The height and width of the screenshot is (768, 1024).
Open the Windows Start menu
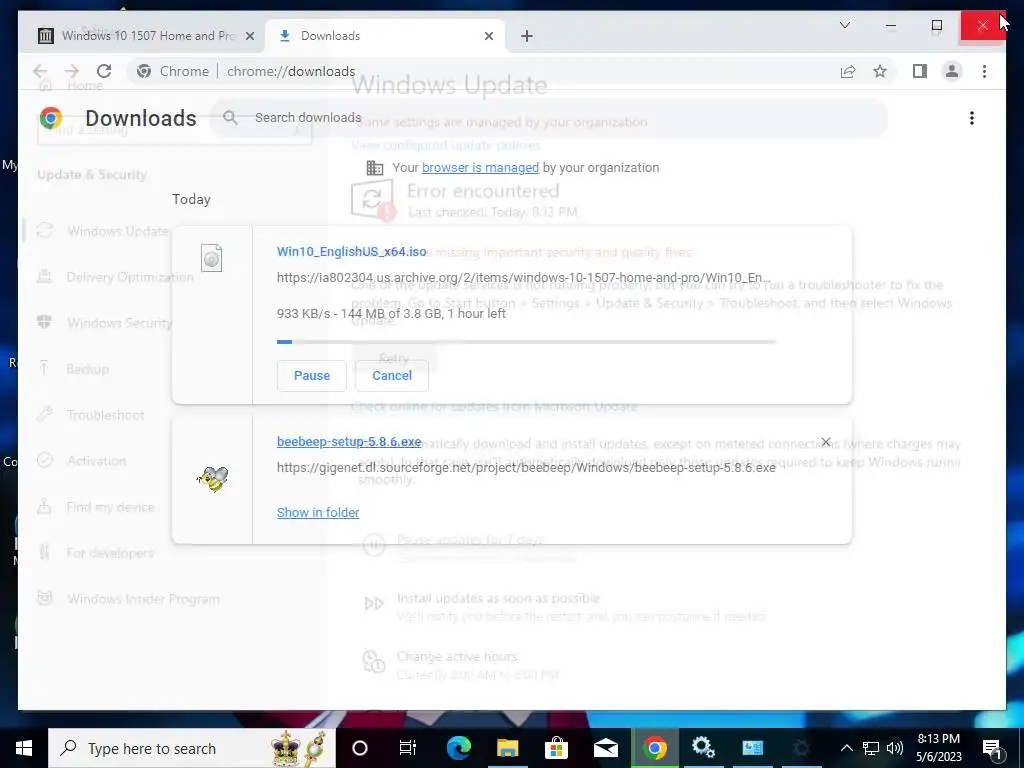[24, 748]
